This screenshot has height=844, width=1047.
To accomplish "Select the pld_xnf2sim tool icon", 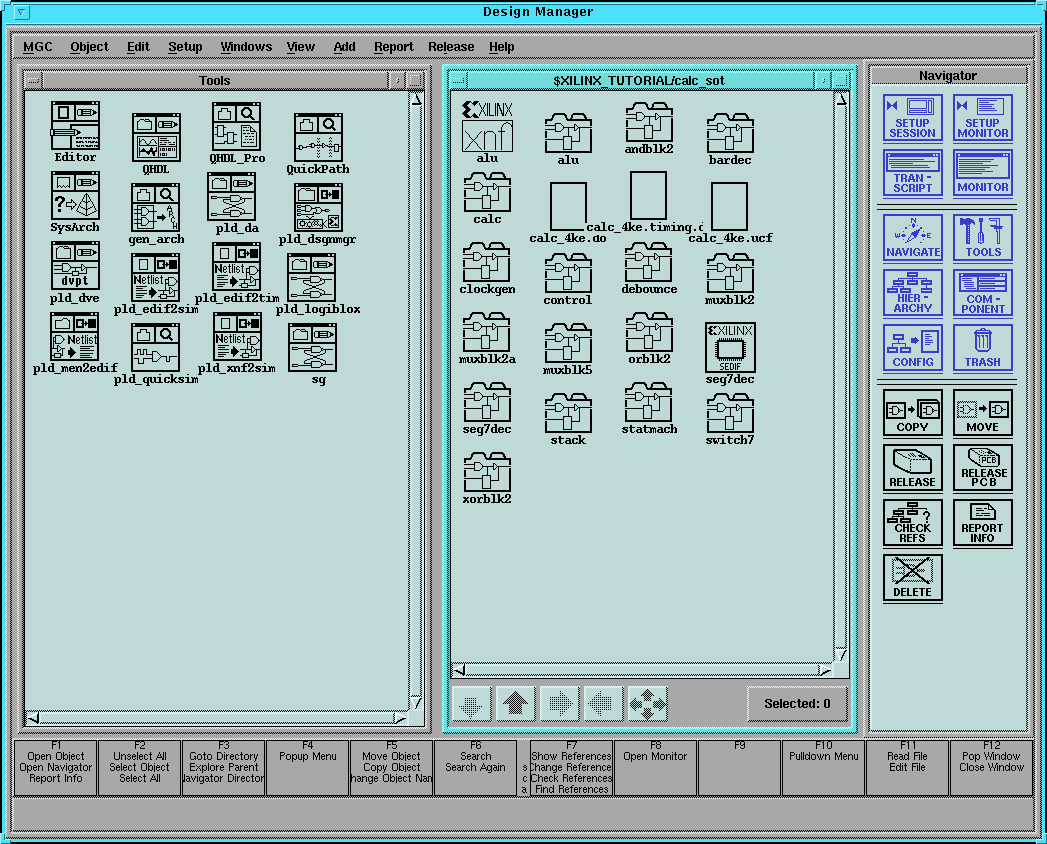I will click(x=237, y=337).
